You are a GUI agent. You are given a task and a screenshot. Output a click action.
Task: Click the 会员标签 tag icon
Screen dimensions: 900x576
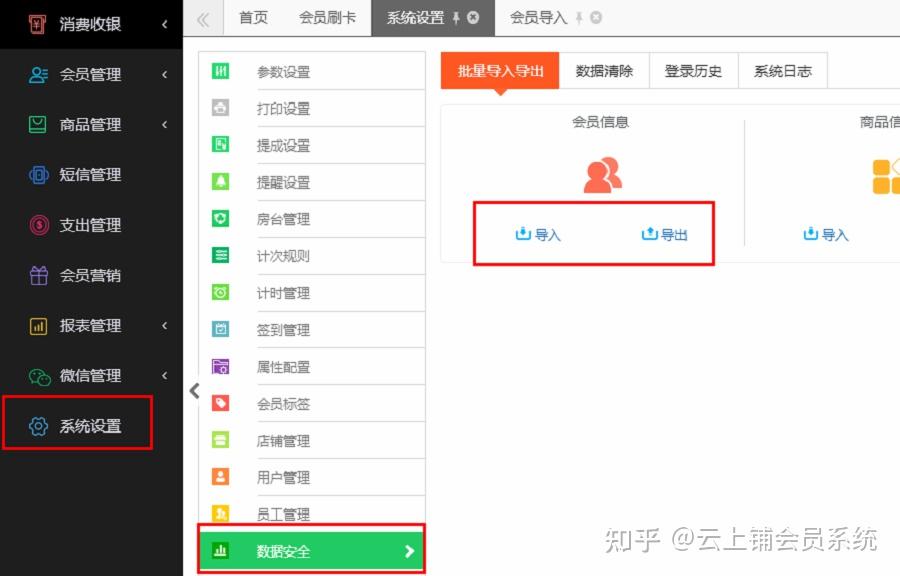click(220, 403)
